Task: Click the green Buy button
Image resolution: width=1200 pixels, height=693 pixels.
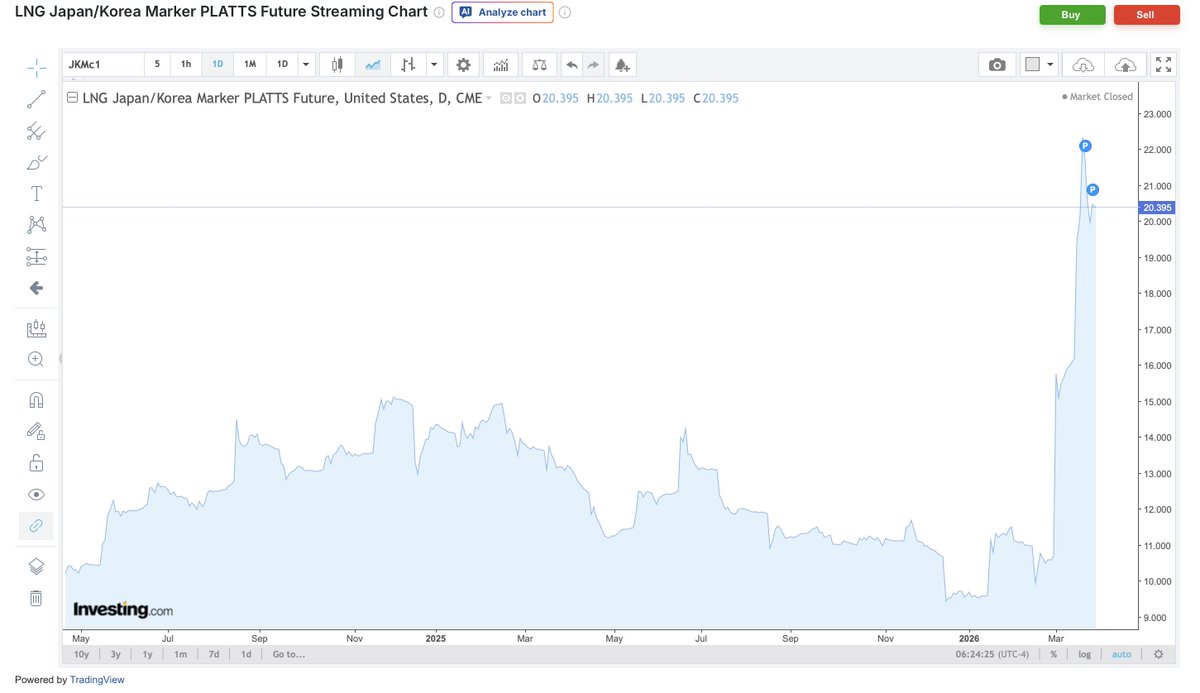Action: tap(1072, 14)
